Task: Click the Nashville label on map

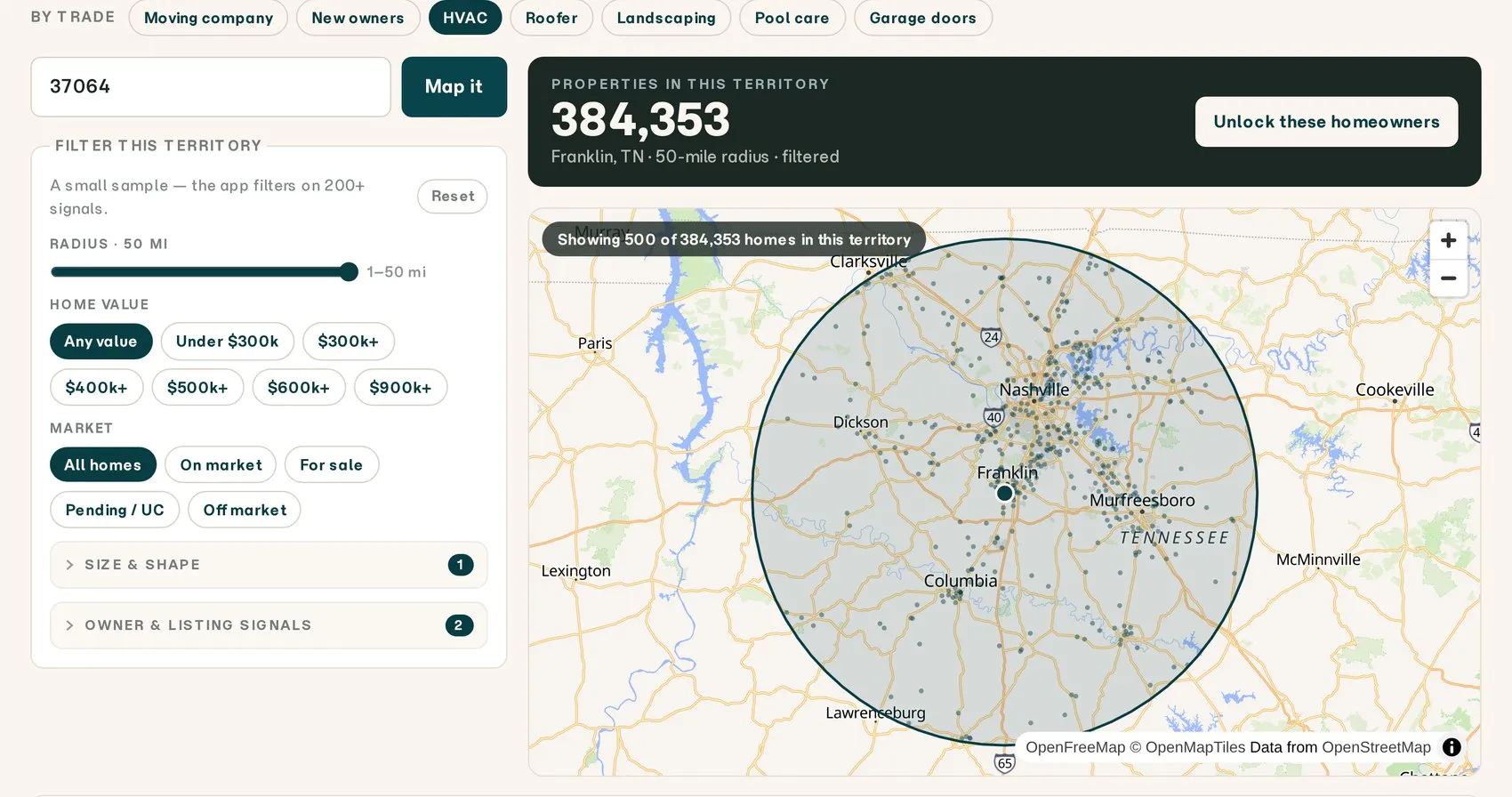Action: tap(1034, 390)
